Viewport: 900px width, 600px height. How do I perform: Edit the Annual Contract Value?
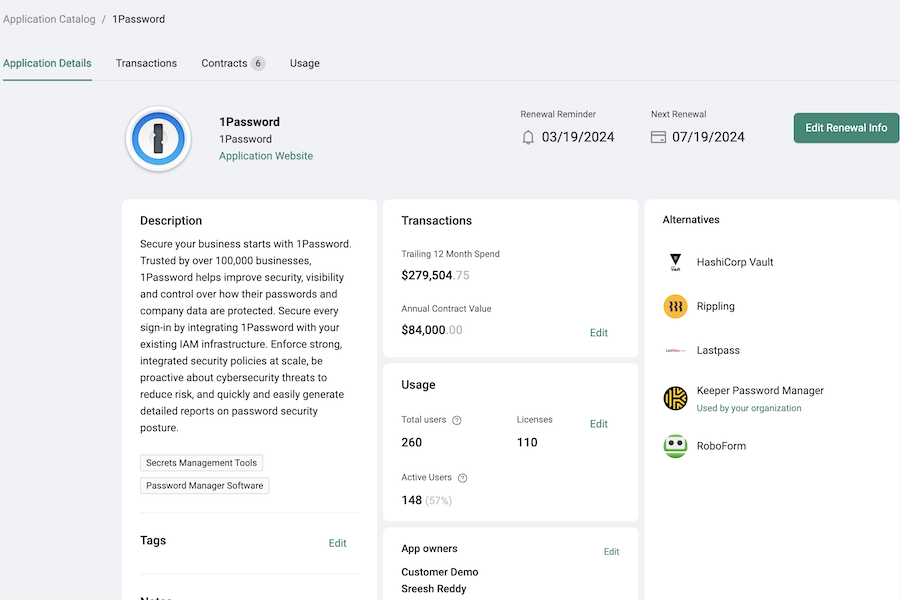(x=598, y=333)
